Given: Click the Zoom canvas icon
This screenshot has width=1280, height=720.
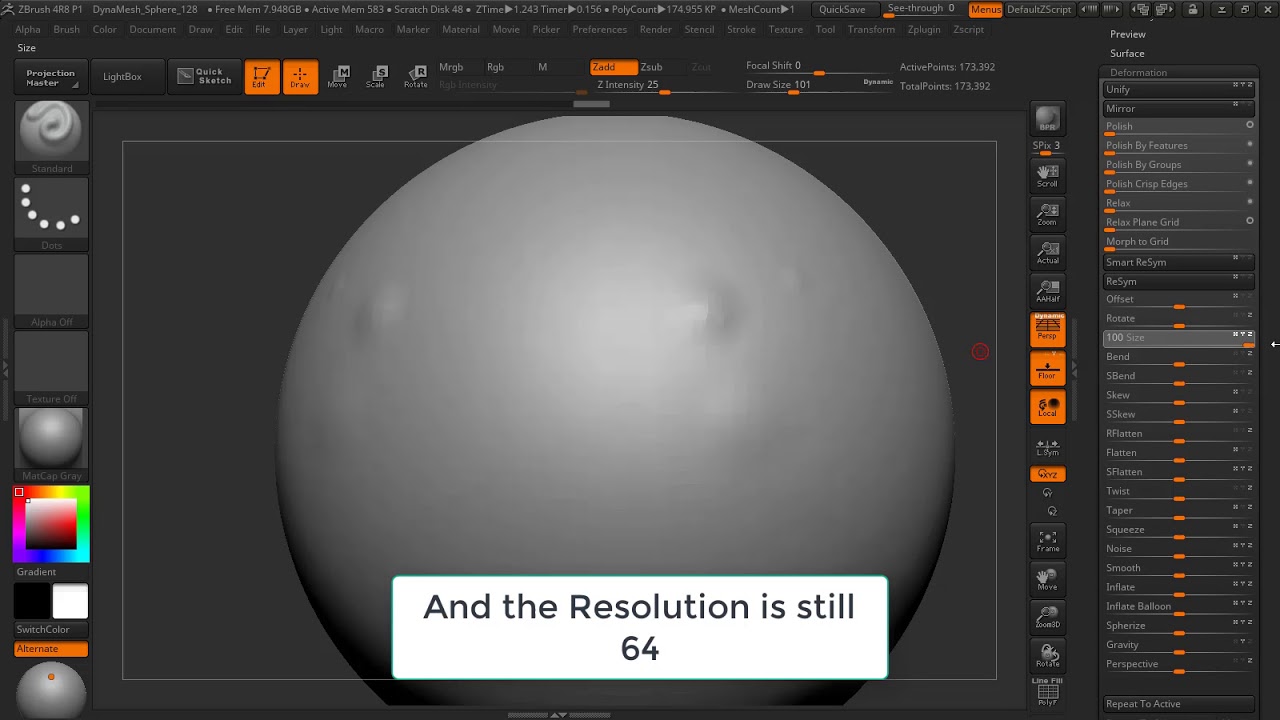Looking at the screenshot, I should tap(1047, 214).
